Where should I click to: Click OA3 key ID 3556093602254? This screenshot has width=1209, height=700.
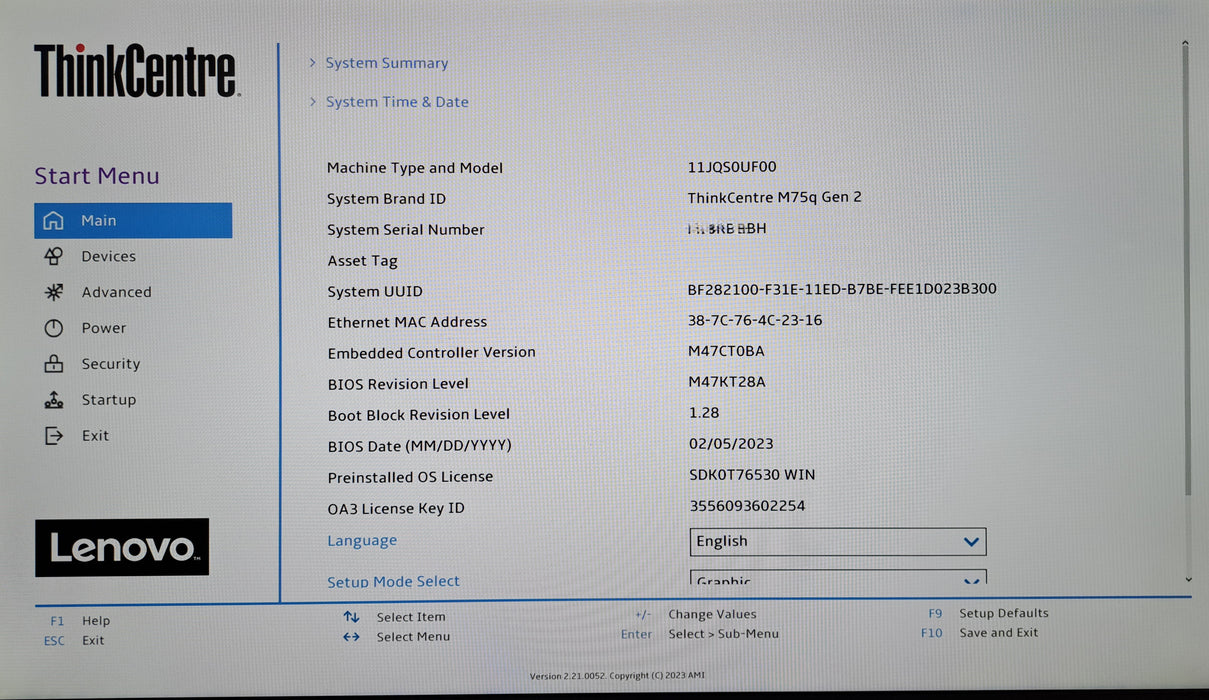tap(747, 506)
